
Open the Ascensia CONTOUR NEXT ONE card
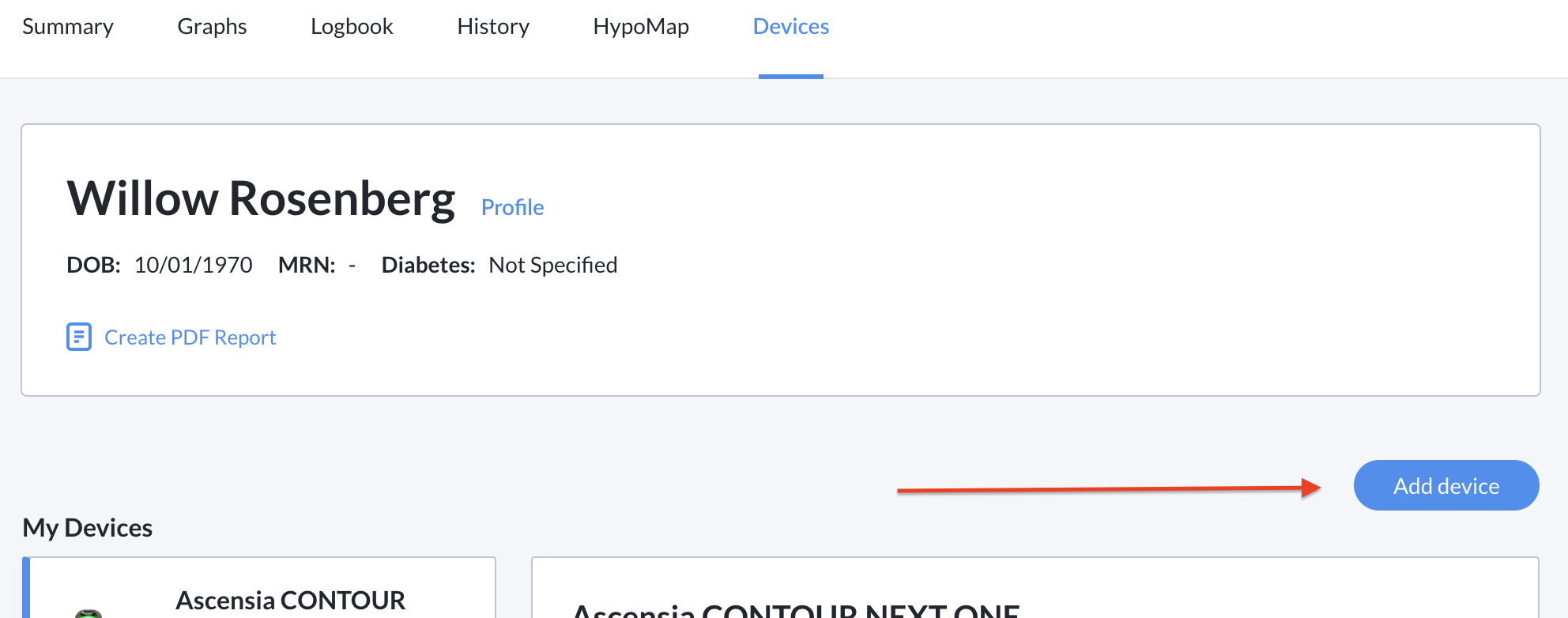coord(796,609)
